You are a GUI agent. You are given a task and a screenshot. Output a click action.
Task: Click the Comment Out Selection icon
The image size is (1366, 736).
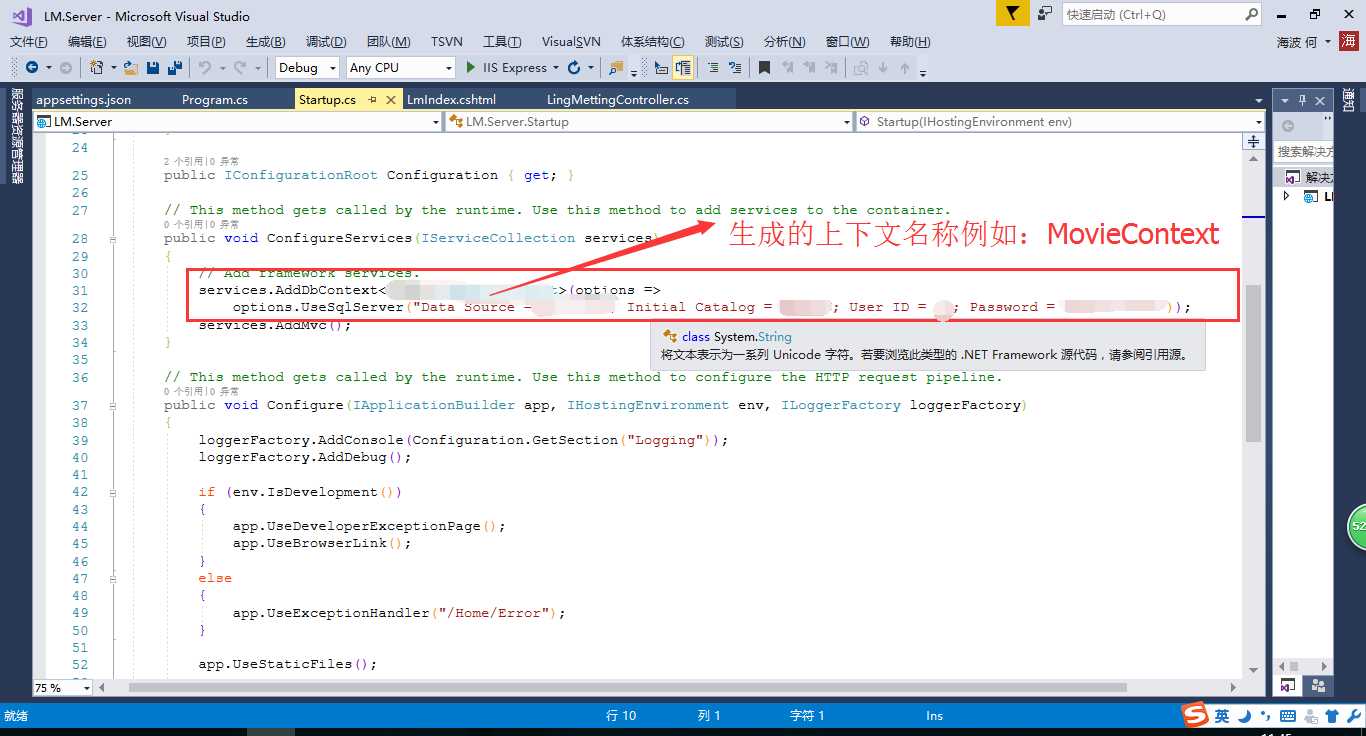661,67
